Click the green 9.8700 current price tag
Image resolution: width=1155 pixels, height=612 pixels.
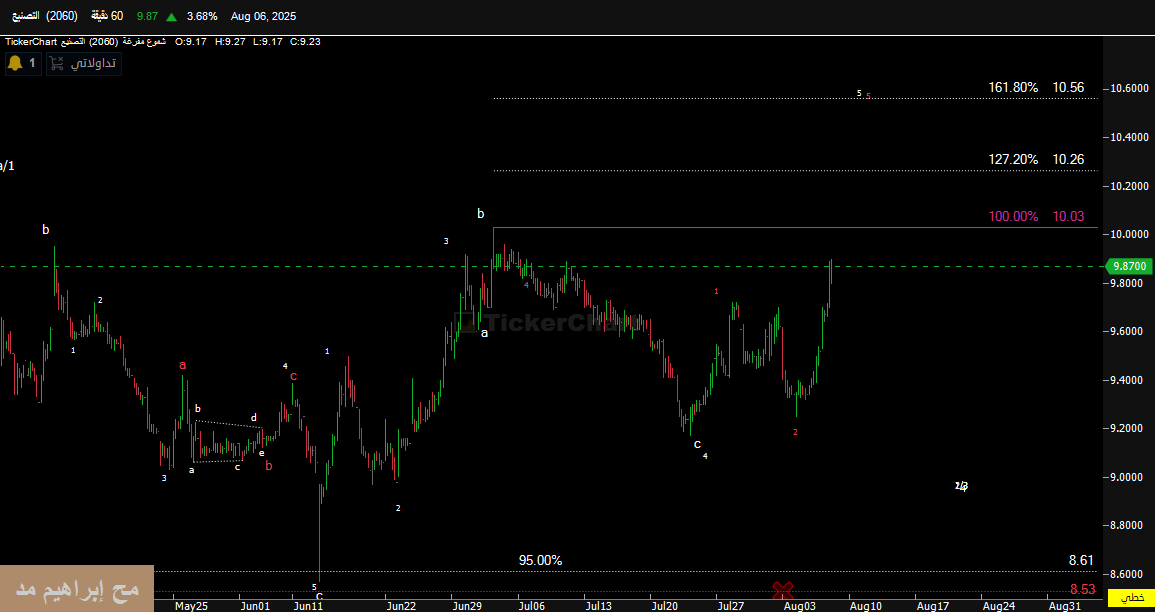pos(1130,267)
